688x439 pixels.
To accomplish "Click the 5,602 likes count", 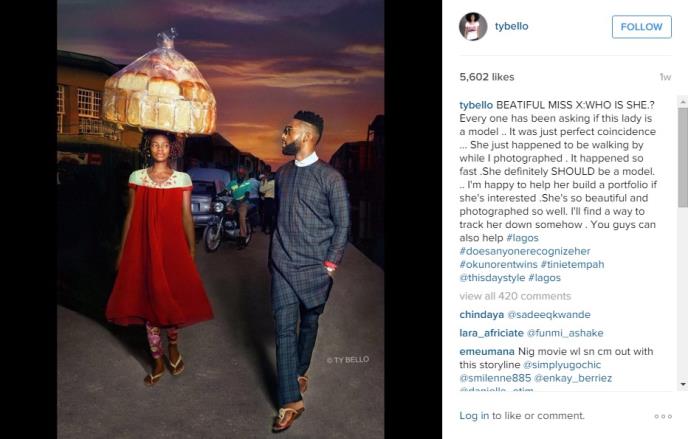I will [x=487, y=77].
